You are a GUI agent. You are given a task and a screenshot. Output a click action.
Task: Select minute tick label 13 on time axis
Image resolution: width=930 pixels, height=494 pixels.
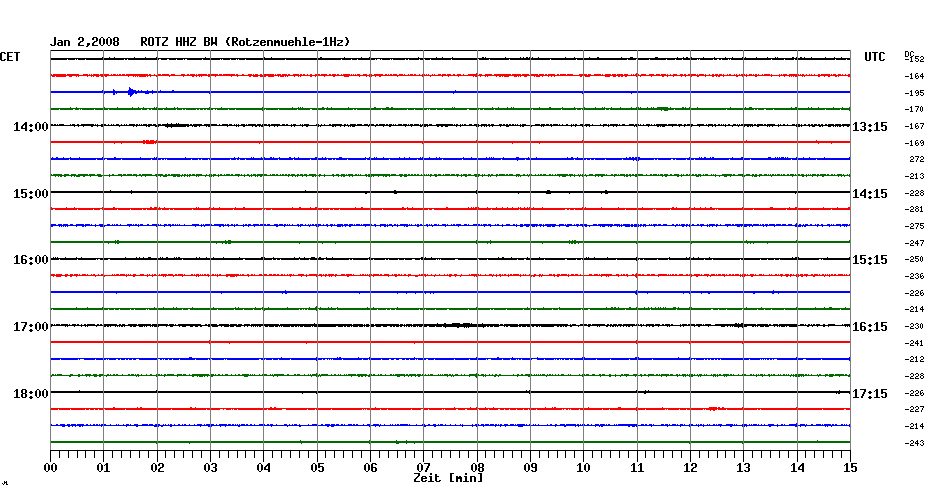(x=744, y=468)
